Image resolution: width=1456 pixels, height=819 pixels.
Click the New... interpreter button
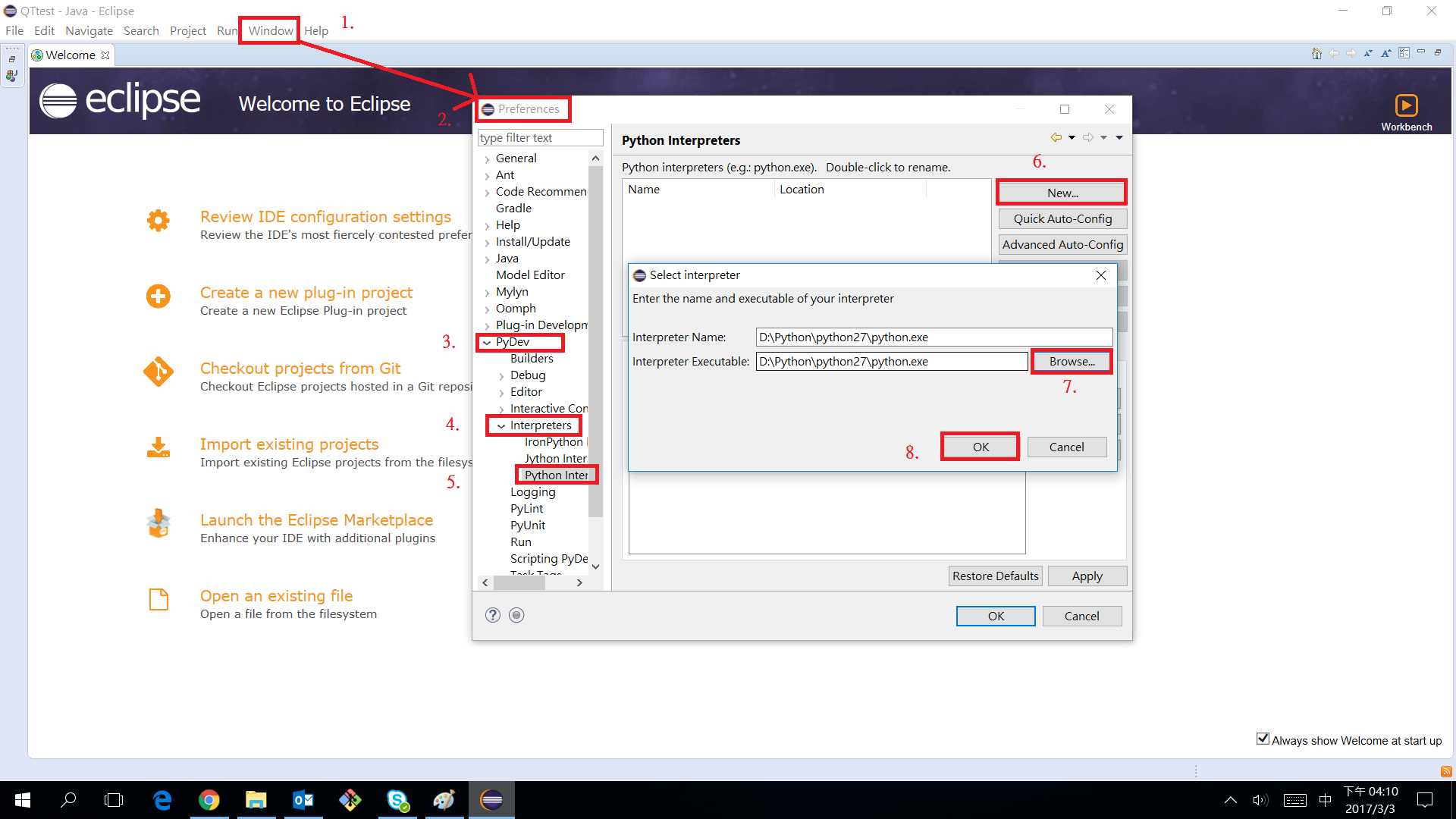[1062, 193]
